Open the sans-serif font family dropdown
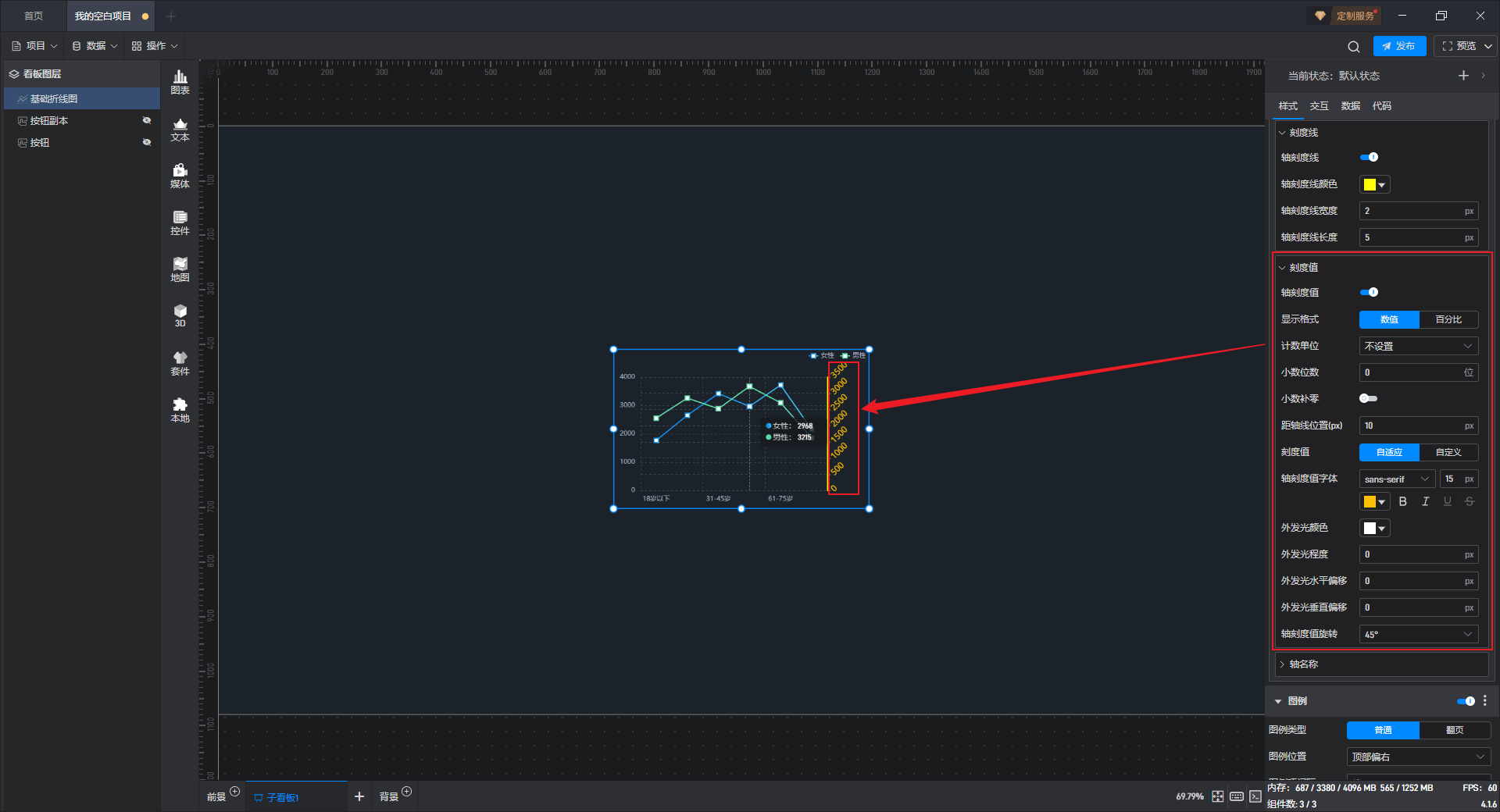Viewport: 1500px width, 812px height. click(x=1397, y=479)
